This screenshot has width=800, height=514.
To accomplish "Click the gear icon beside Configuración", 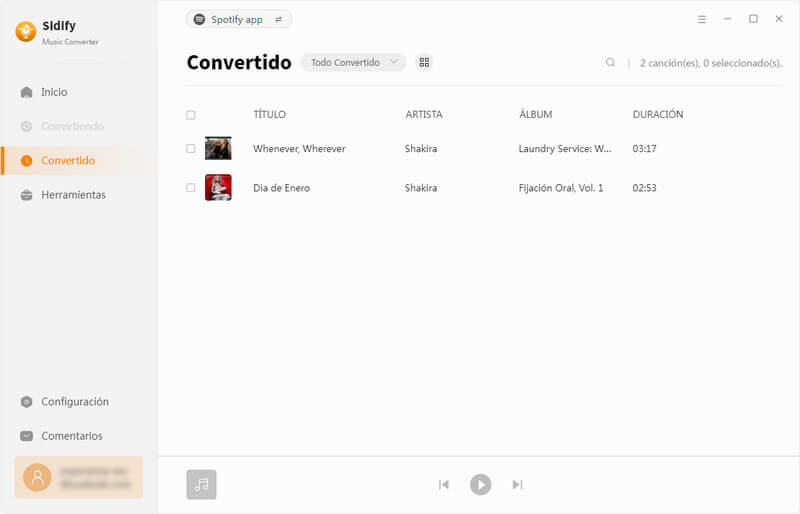I will pyautogui.click(x=27, y=402).
